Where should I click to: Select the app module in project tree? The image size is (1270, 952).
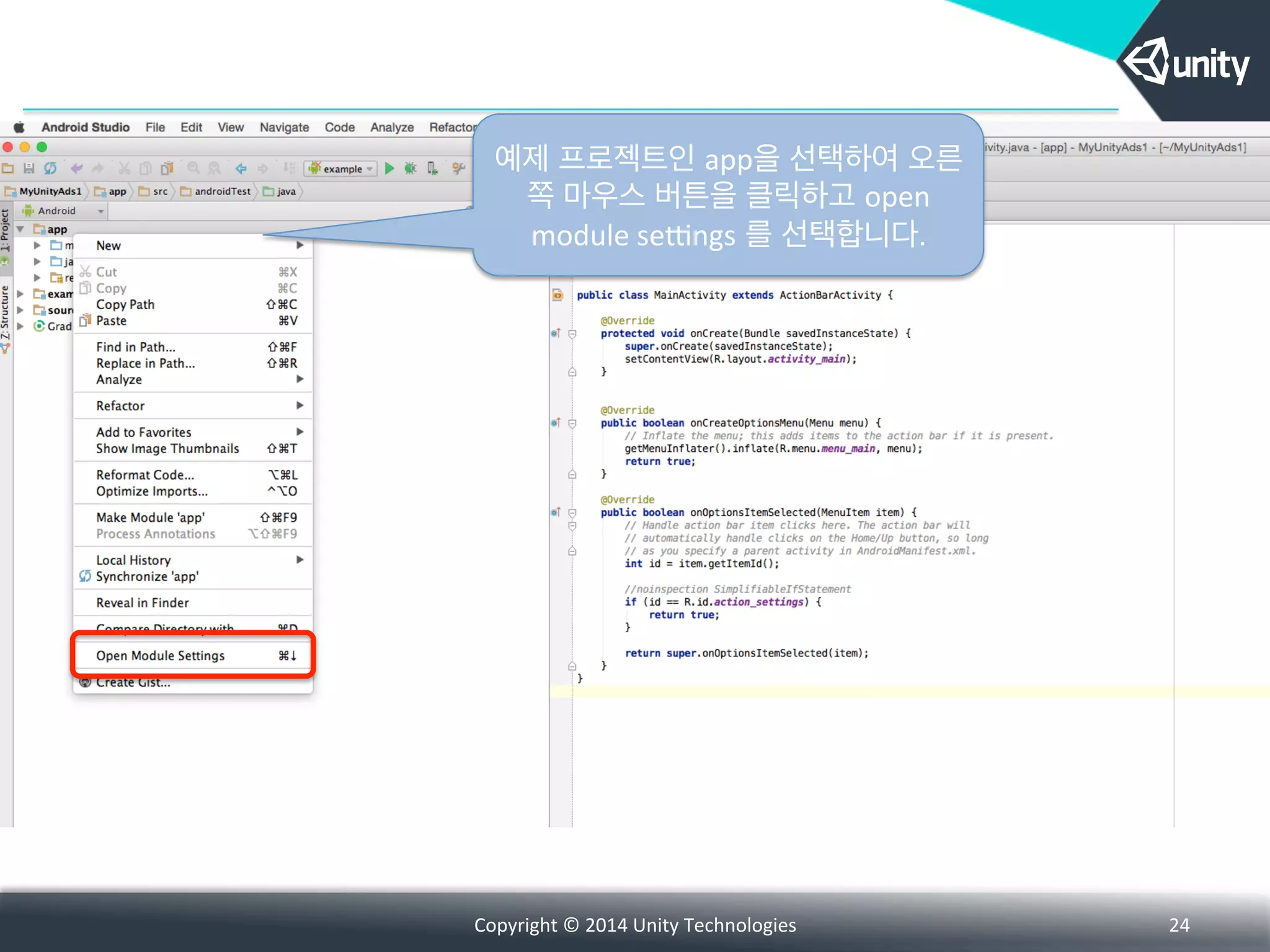coord(50,229)
